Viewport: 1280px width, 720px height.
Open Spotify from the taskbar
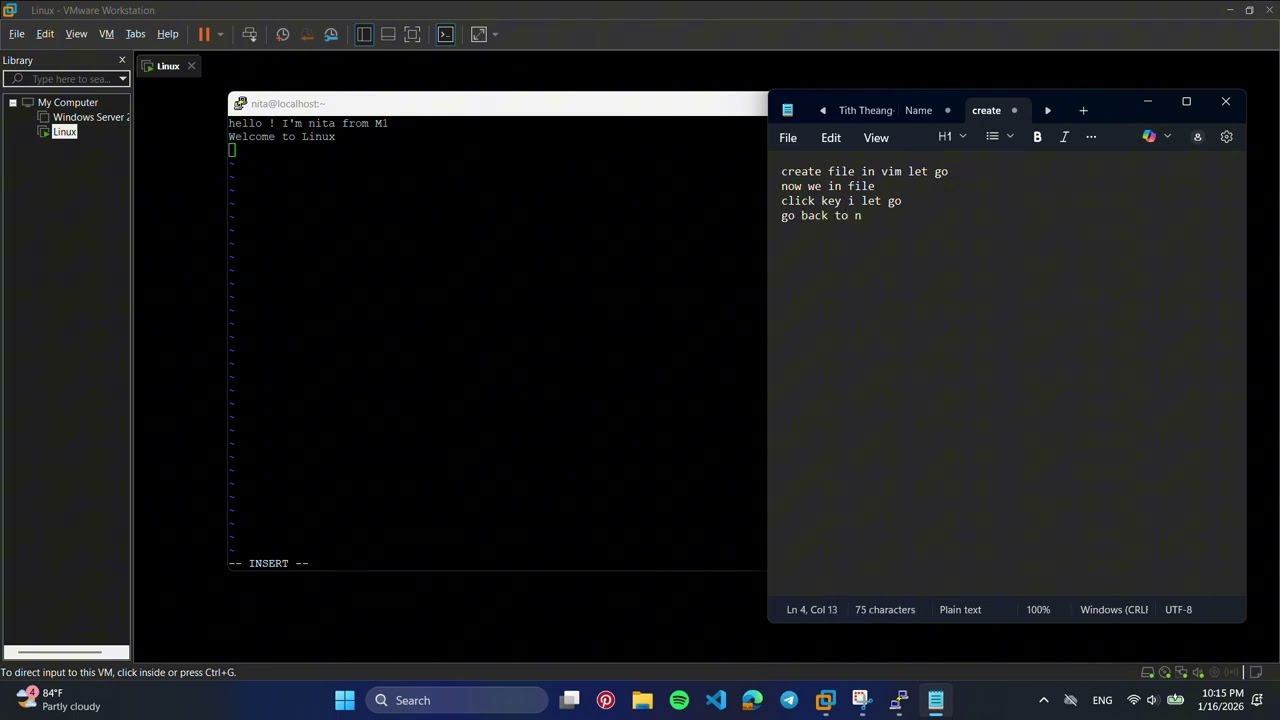pyautogui.click(x=679, y=700)
